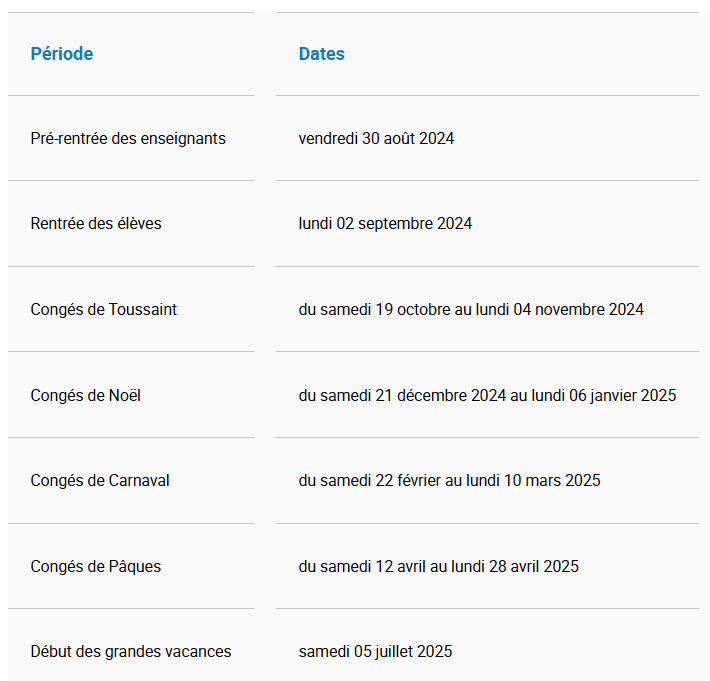Click the Toussaint dates from 19 octobre
This screenshot has width=710, height=681.
tap(471, 309)
